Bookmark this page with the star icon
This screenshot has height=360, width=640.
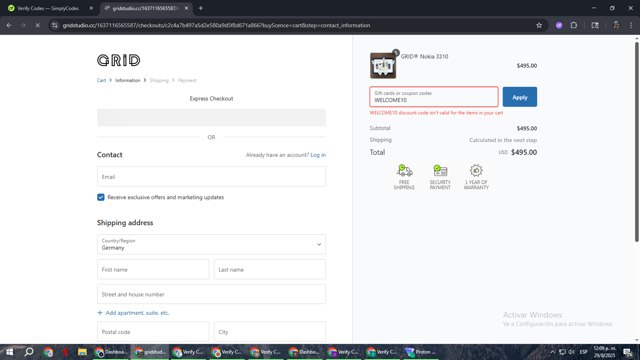pyautogui.click(x=539, y=25)
